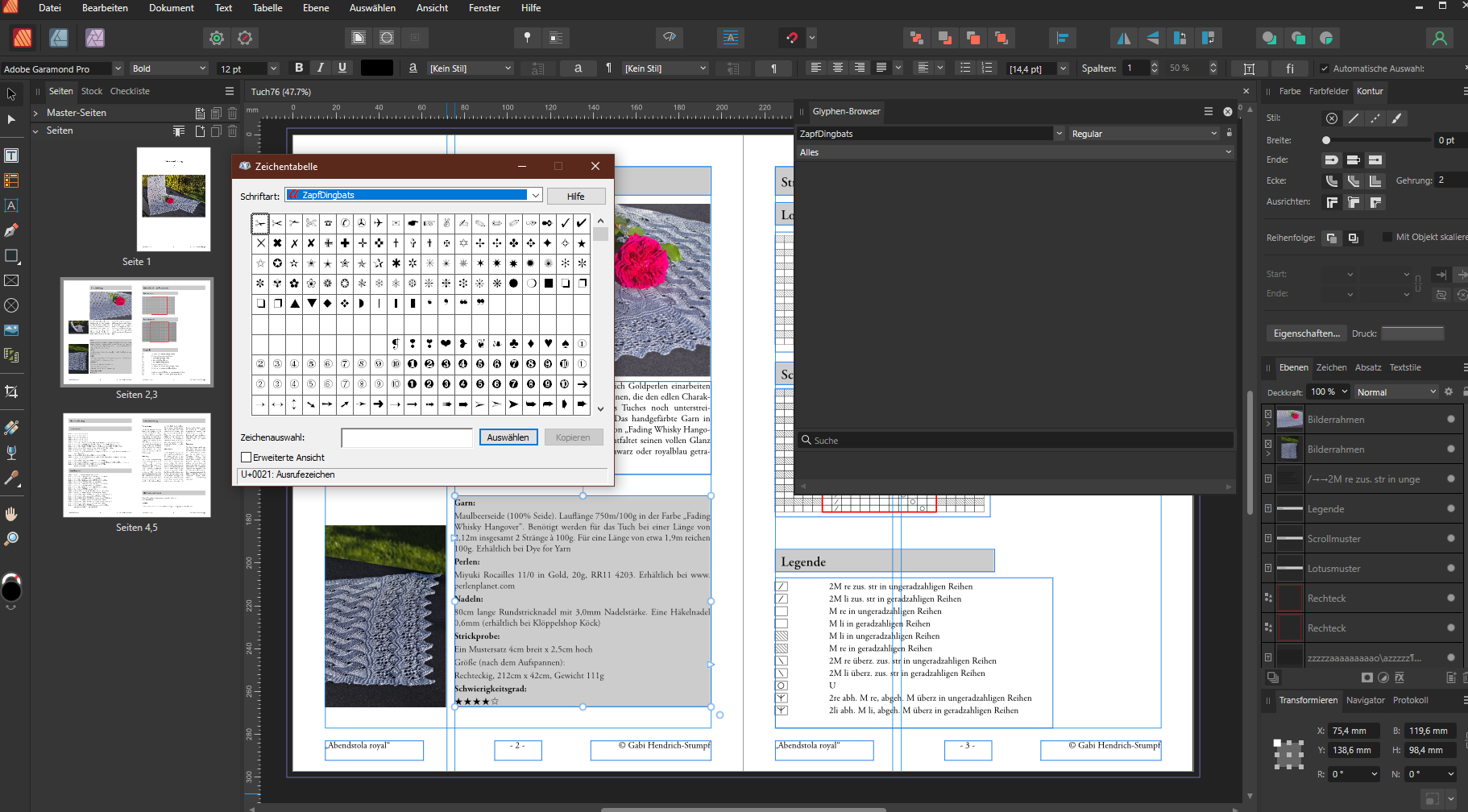Choose the dashed line stroke style
This screenshot has width=1468, height=812.
(1375, 118)
